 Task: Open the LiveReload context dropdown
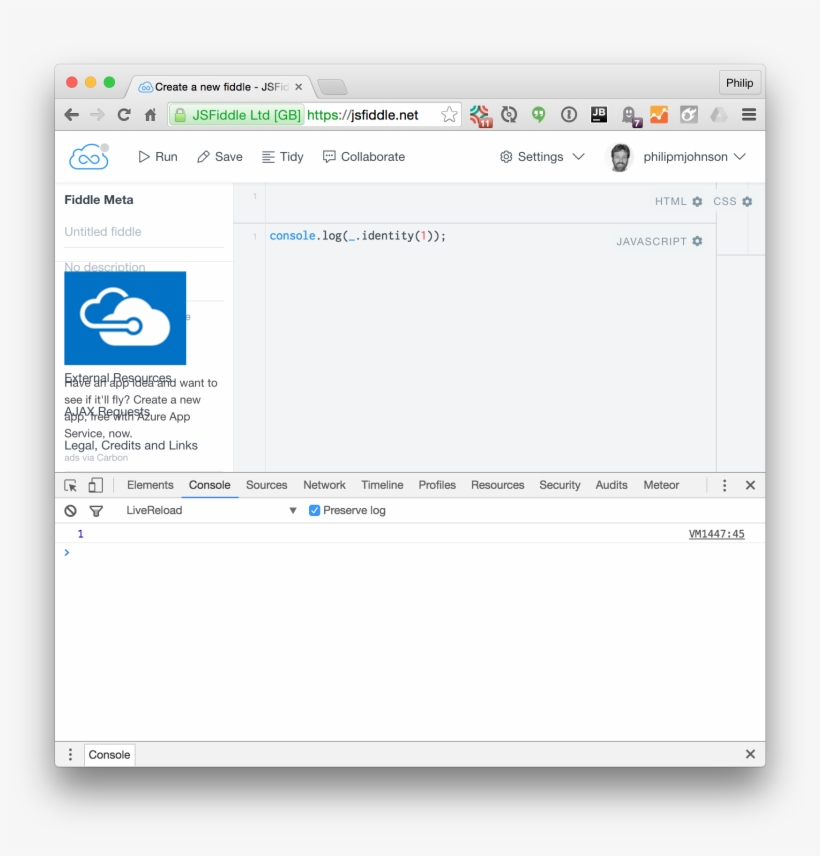292,510
